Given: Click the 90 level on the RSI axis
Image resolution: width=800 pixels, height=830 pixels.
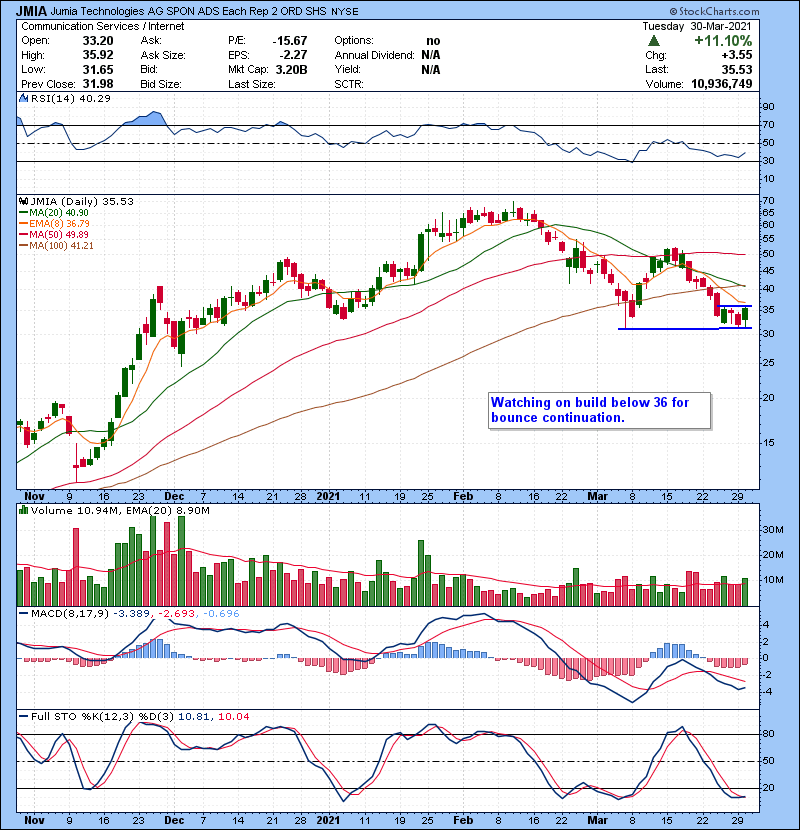Looking at the screenshot, I should 768,107.
